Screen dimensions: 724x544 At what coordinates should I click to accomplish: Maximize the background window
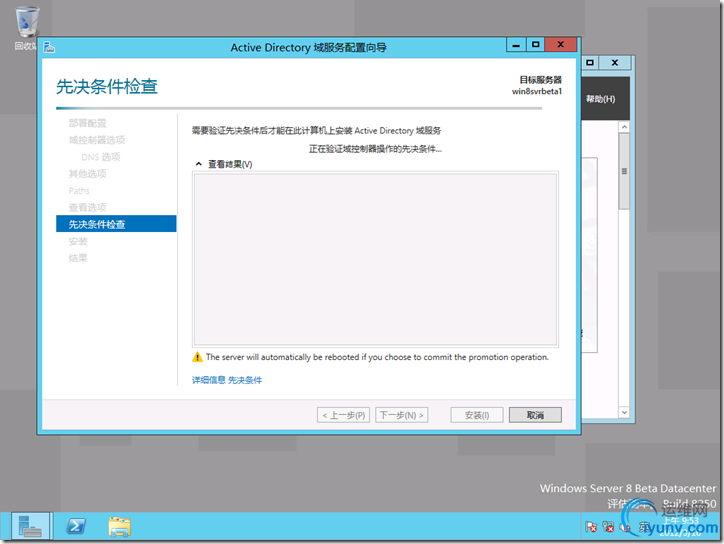[590, 63]
